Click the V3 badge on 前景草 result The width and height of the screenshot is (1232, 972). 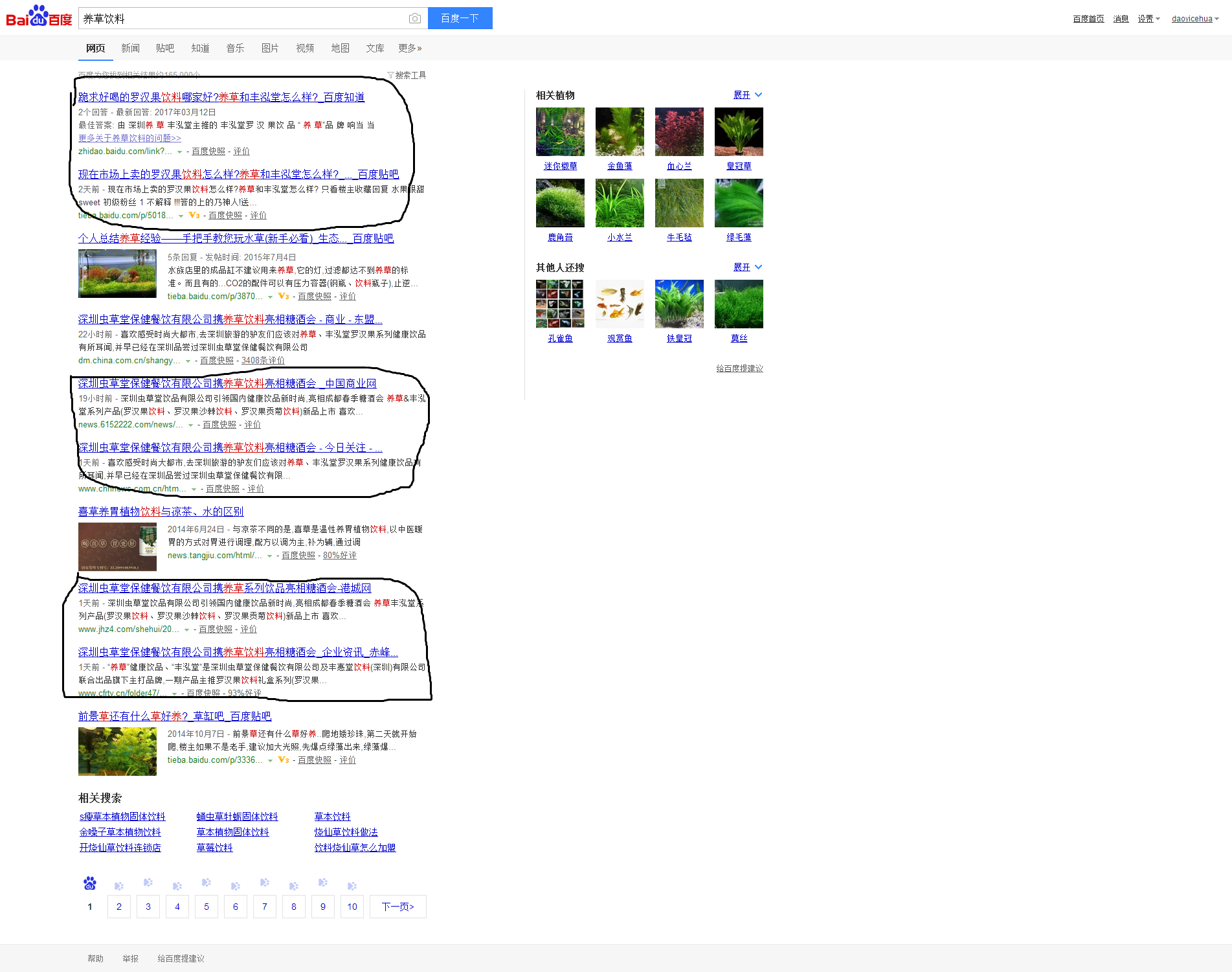(283, 760)
